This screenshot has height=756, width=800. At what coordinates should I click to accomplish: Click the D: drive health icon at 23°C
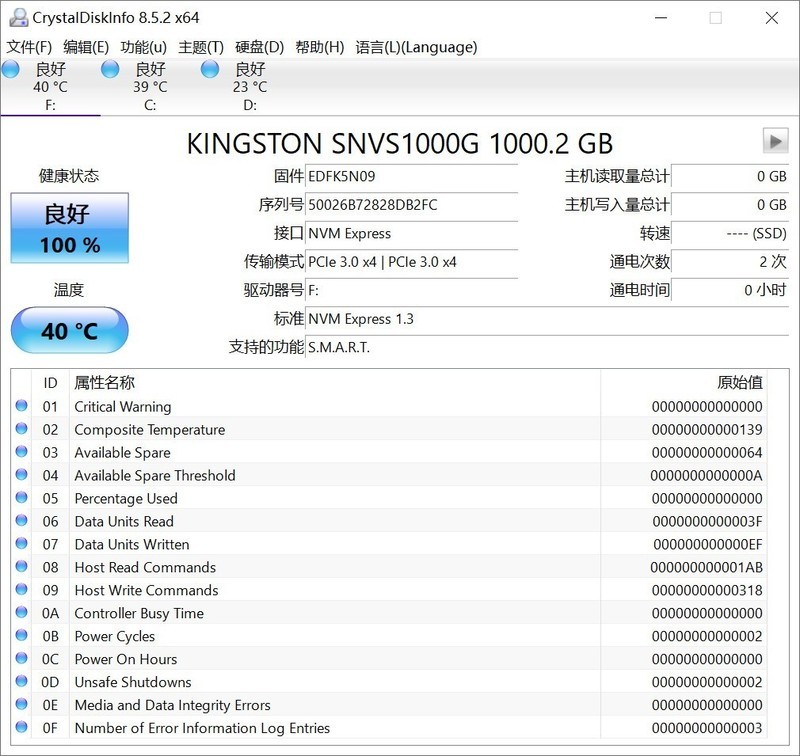[210, 69]
